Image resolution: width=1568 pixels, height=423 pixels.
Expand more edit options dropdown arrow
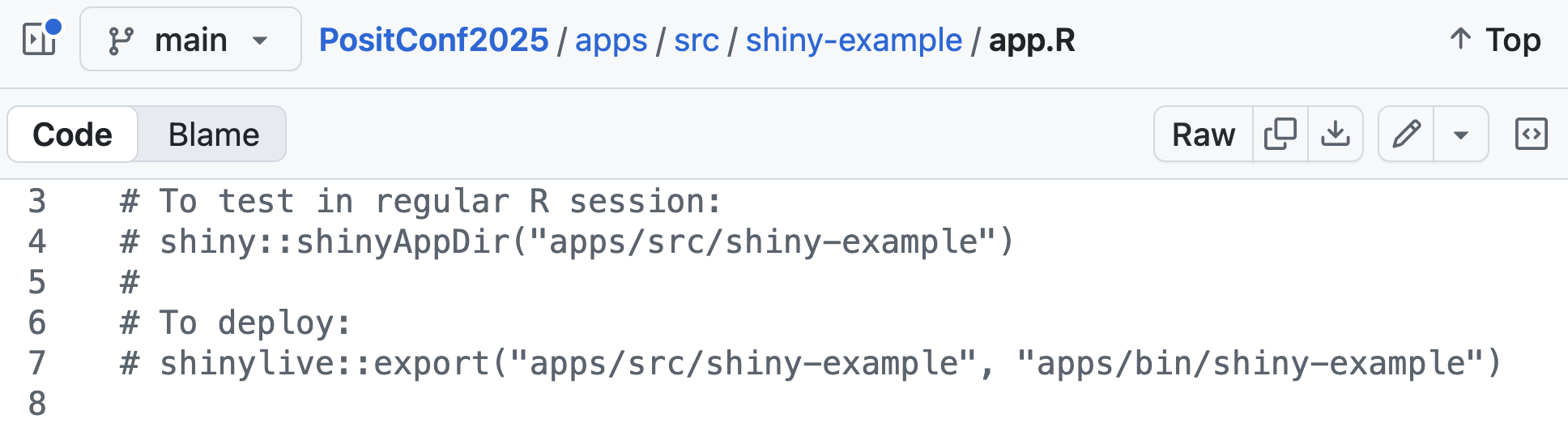click(x=1461, y=135)
